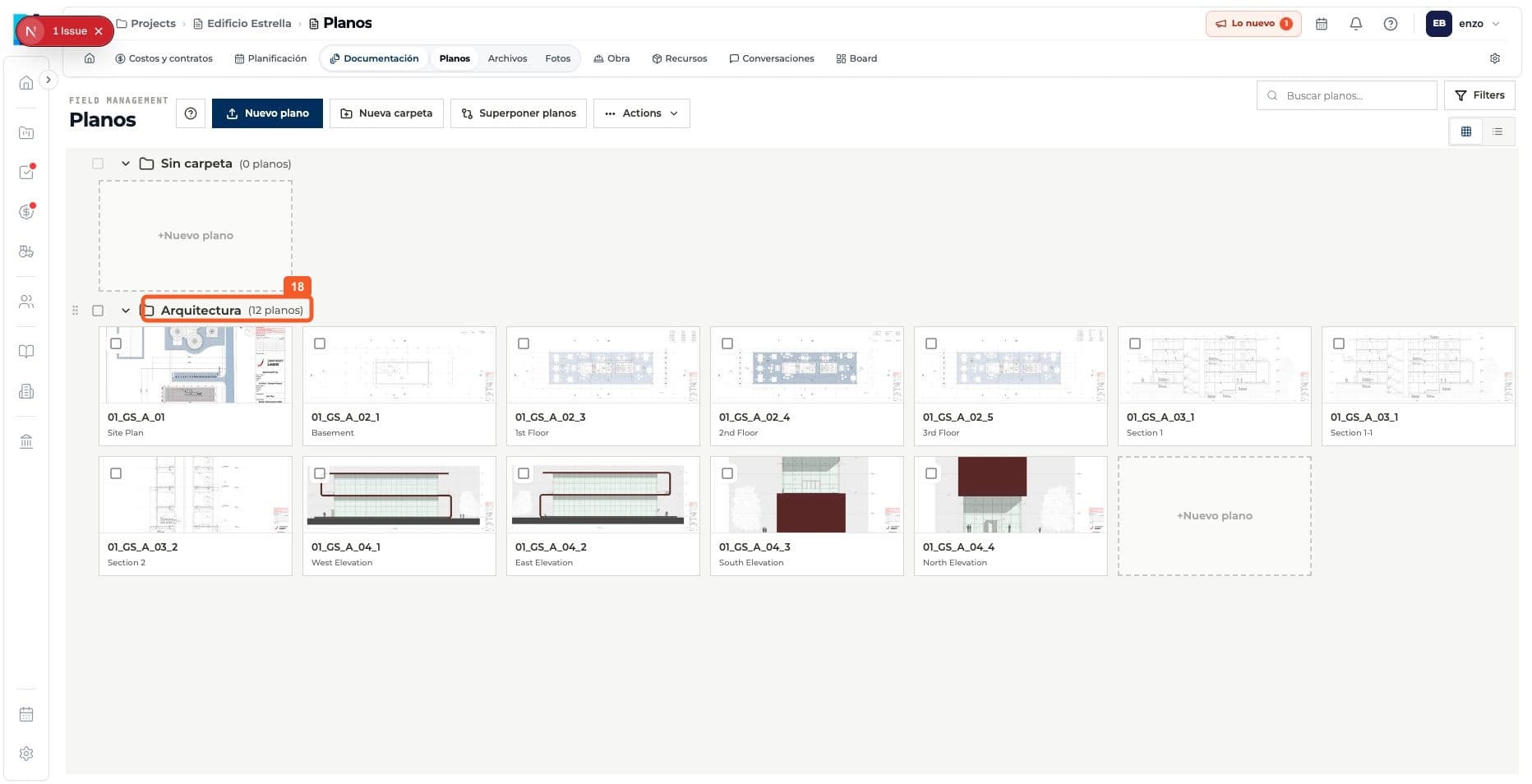The height and width of the screenshot is (784, 1532).
Task: Open project settings gear in the navigation bar
Action: (1495, 58)
